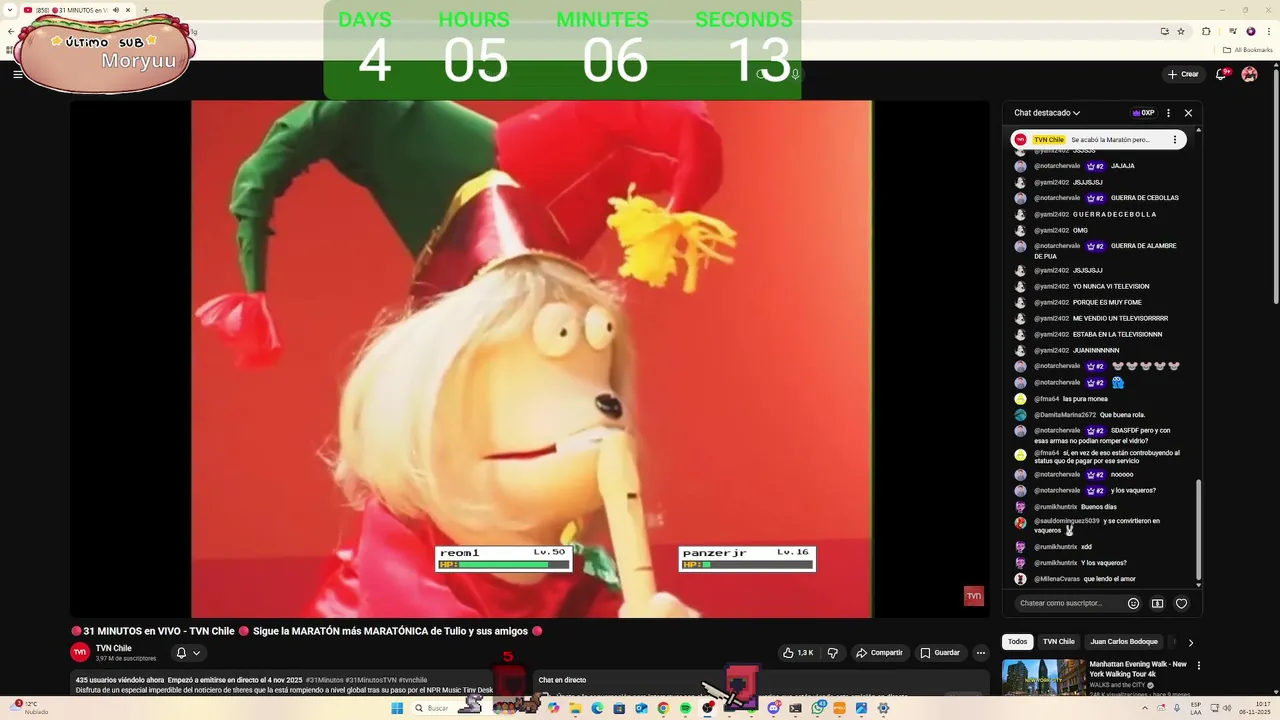1280x720 pixels.
Task: Click the chat header 'Chat en directo' below video
Action: [562, 680]
